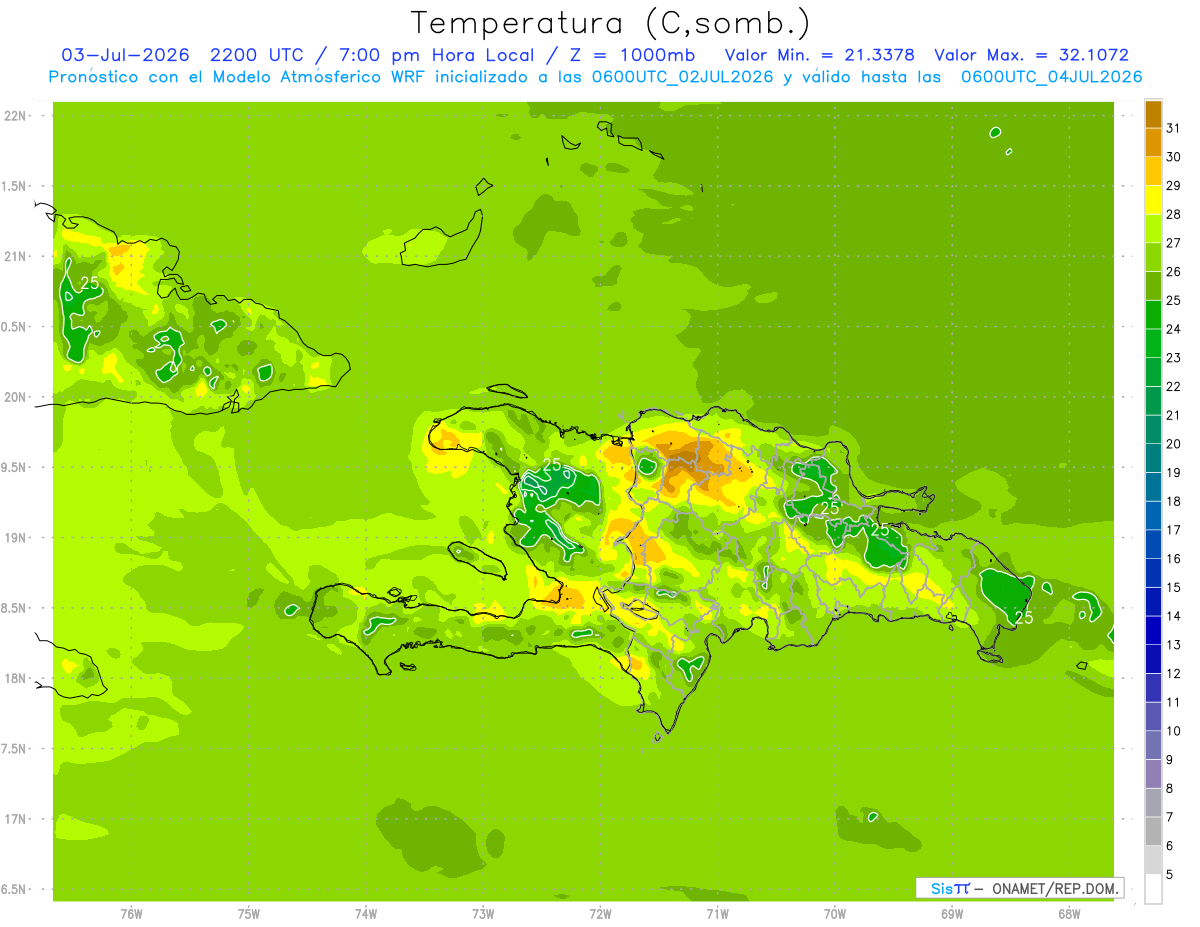Click the '76W' longitude label

131,914
